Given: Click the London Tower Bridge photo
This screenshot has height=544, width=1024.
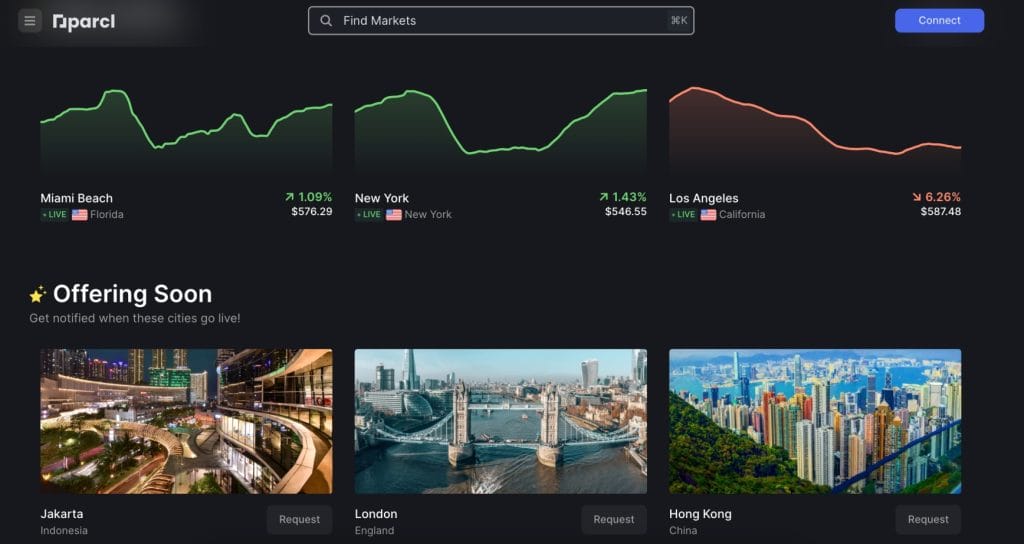Looking at the screenshot, I should [500, 421].
